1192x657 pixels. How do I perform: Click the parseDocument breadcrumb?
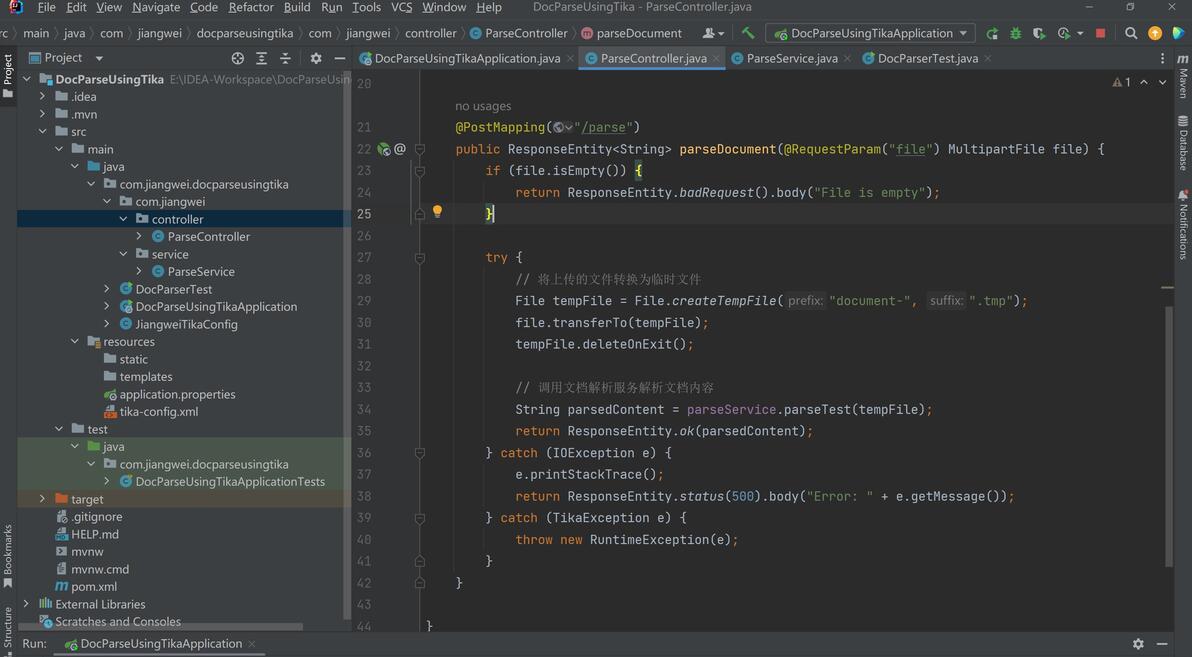point(638,33)
